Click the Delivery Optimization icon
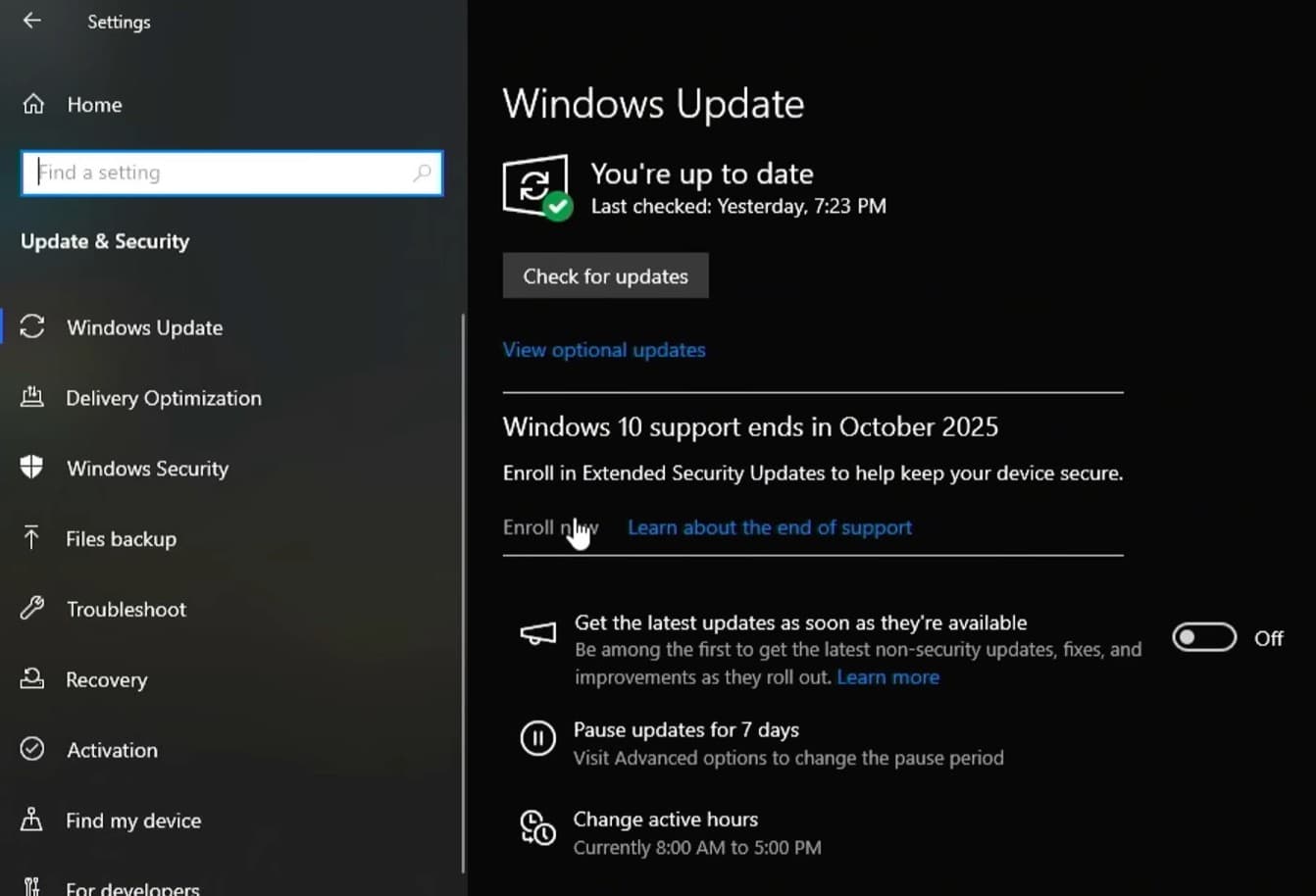The image size is (1316, 896). [32, 397]
